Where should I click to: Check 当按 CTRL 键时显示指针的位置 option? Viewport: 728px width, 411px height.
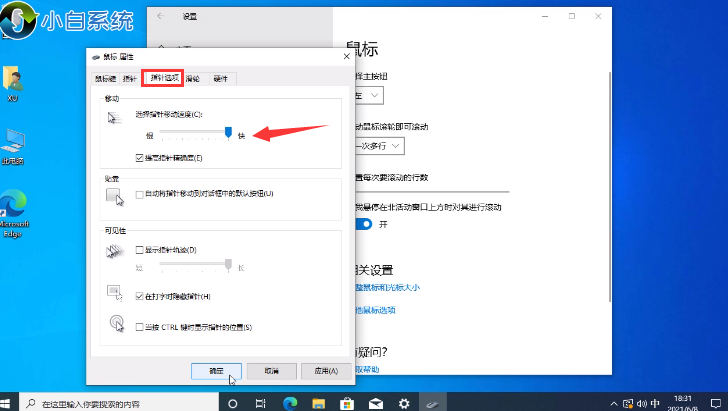point(139,327)
